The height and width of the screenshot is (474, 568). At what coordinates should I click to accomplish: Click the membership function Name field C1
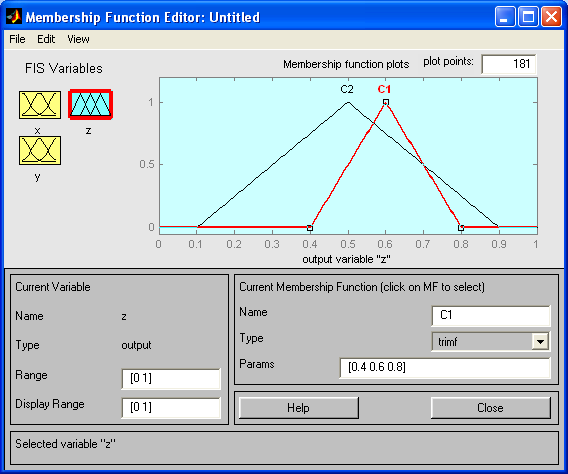(x=491, y=315)
